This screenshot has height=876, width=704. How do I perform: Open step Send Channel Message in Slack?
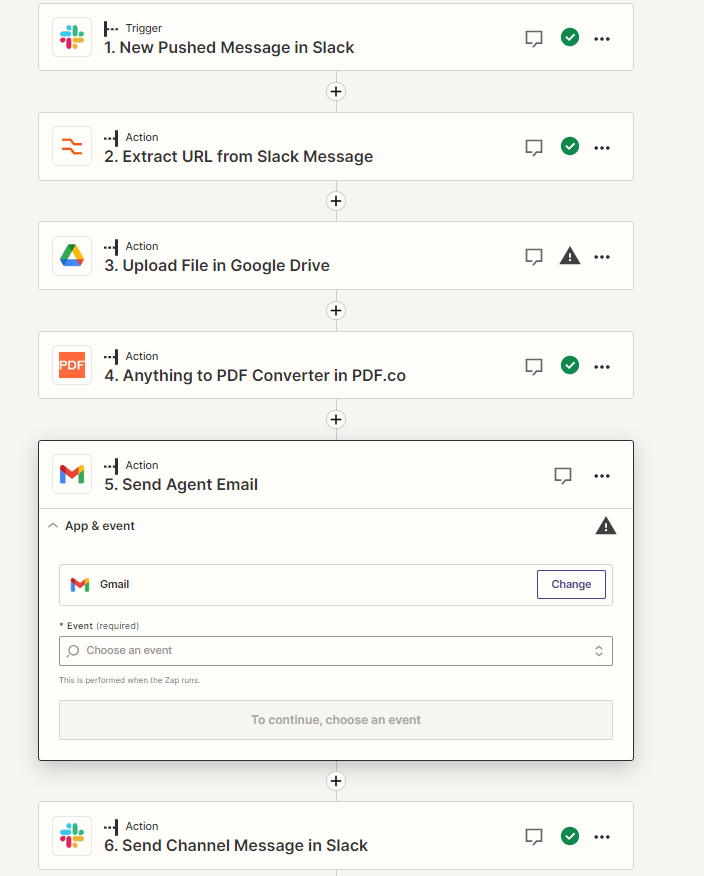(236, 845)
